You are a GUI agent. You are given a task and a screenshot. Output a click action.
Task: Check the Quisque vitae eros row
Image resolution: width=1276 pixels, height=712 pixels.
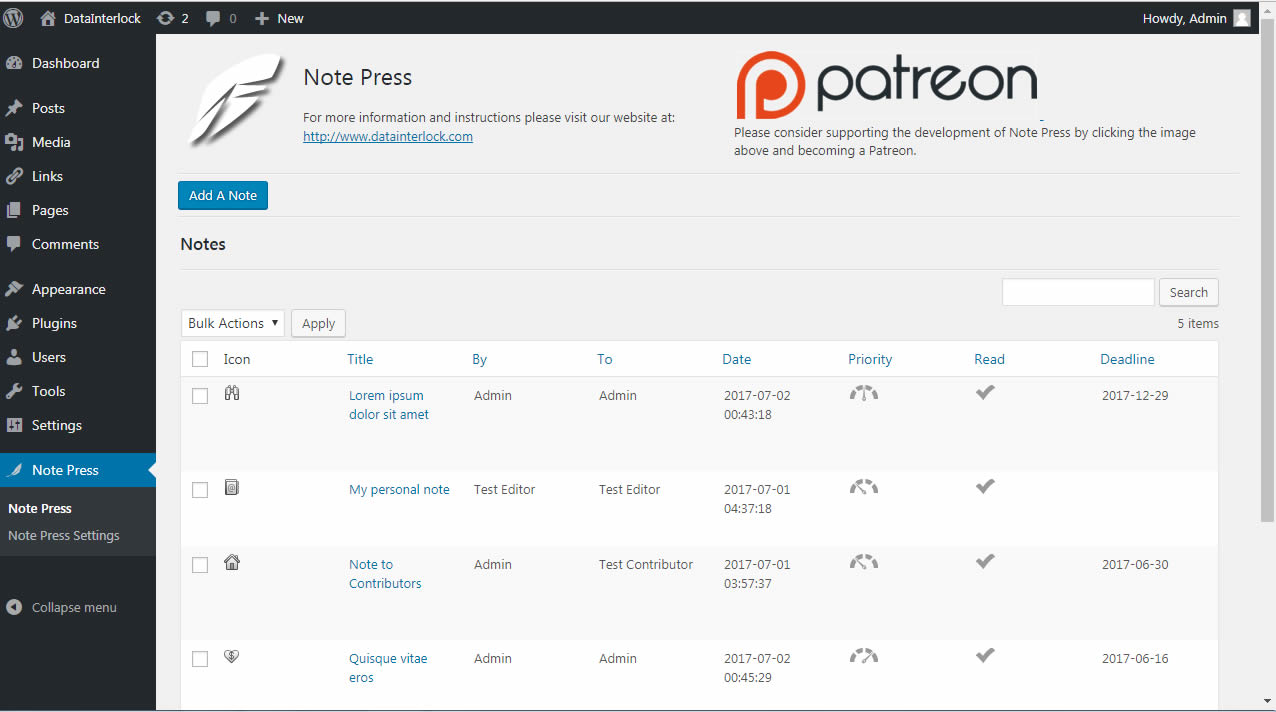click(x=200, y=659)
